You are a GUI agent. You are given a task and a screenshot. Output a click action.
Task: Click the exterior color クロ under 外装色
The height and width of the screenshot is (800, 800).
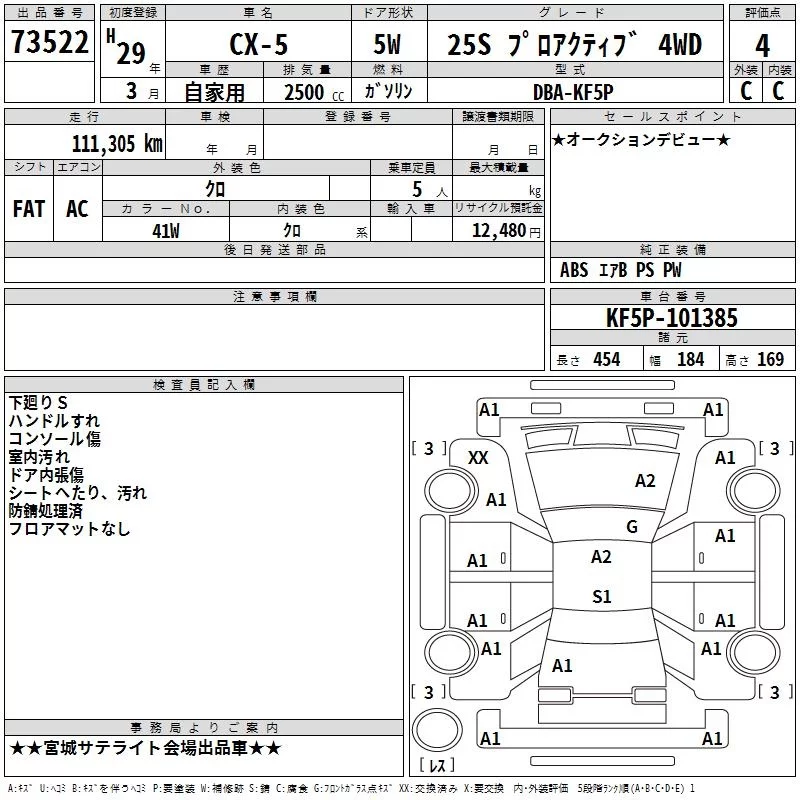coord(215,189)
